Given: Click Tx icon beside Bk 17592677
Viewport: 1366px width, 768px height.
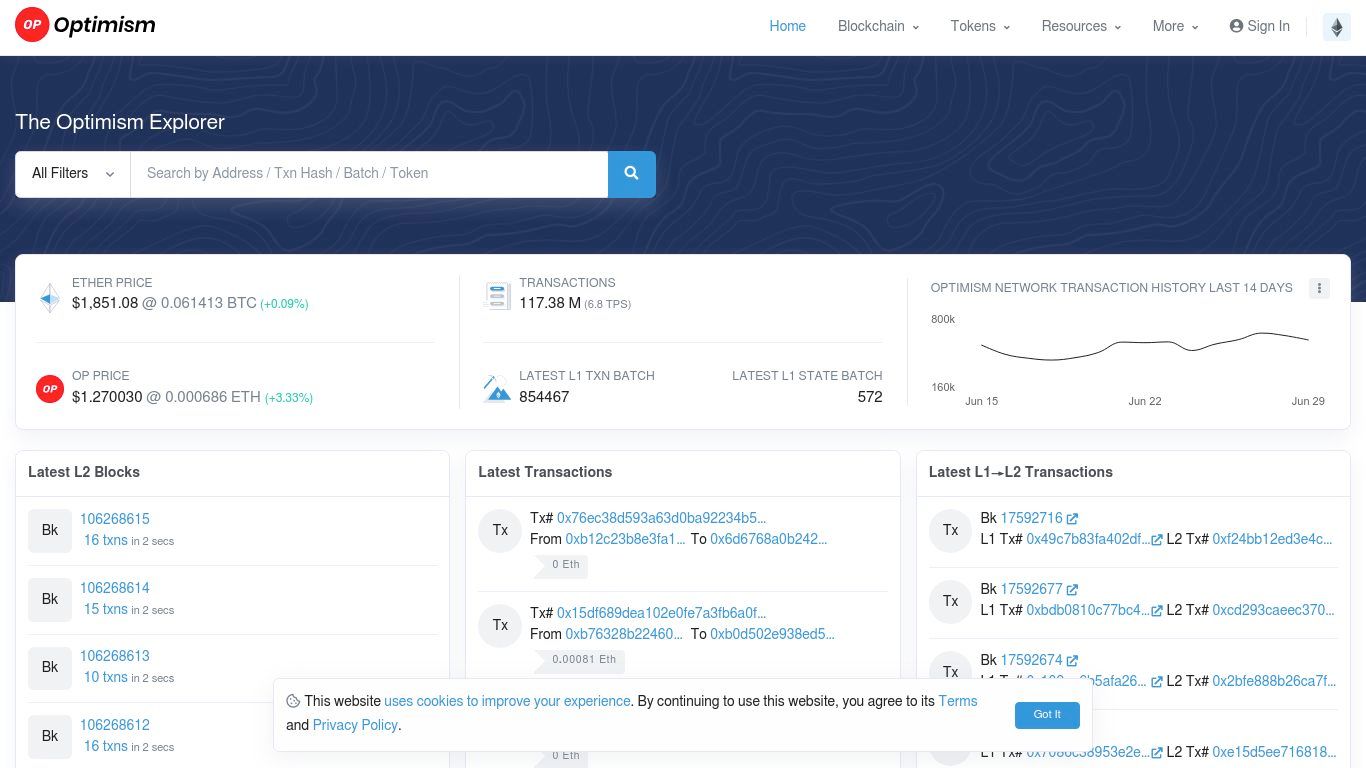Looking at the screenshot, I should click(x=951, y=601).
